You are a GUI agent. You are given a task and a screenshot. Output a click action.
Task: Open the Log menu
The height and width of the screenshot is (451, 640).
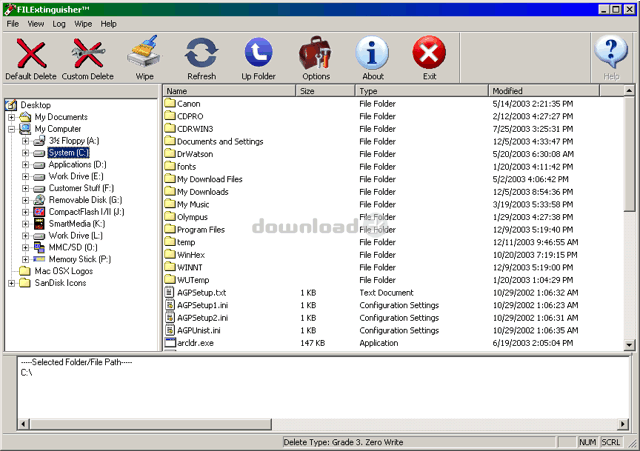[59, 24]
